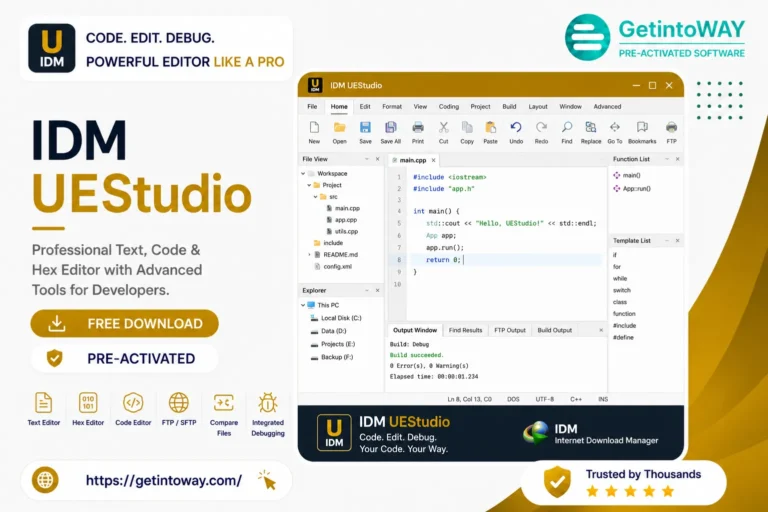Click the UEStudio title bar logo icon

pos(315,85)
